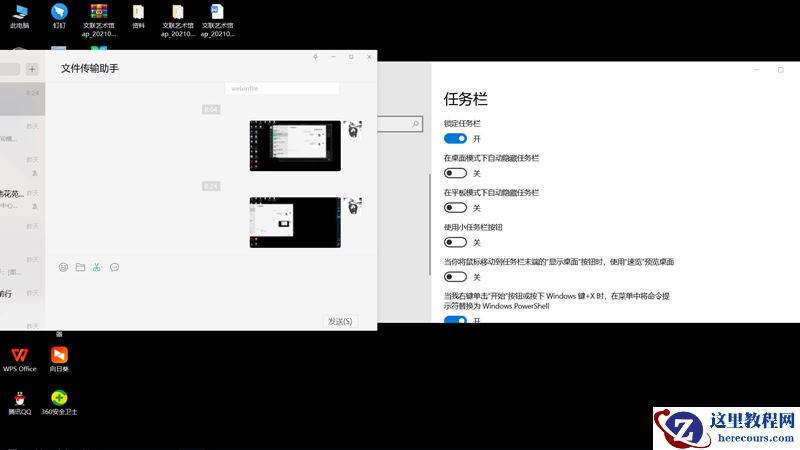Open the first screenshot thumbnail in chat

[x=295, y=145]
